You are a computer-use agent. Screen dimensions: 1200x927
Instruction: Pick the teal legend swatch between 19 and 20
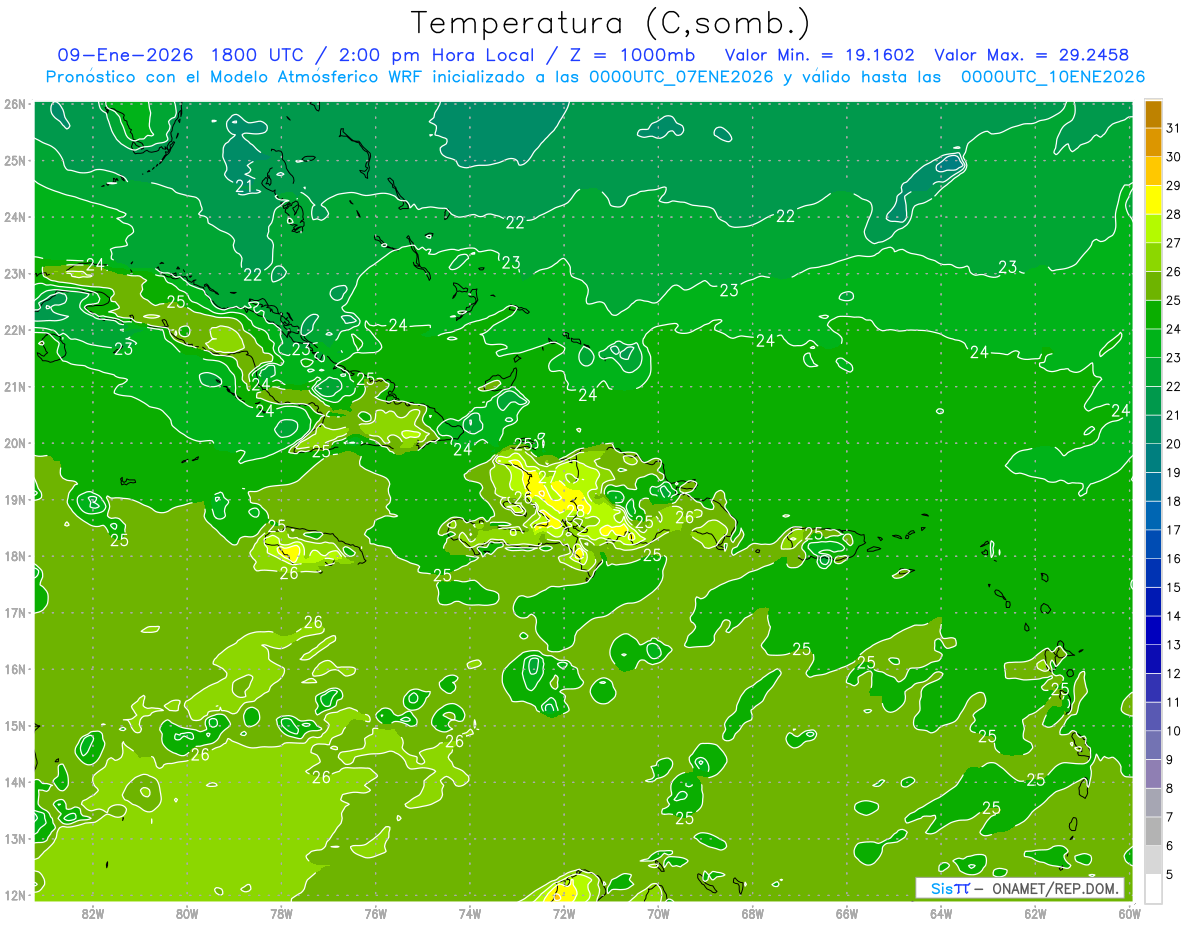tap(1153, 458)
